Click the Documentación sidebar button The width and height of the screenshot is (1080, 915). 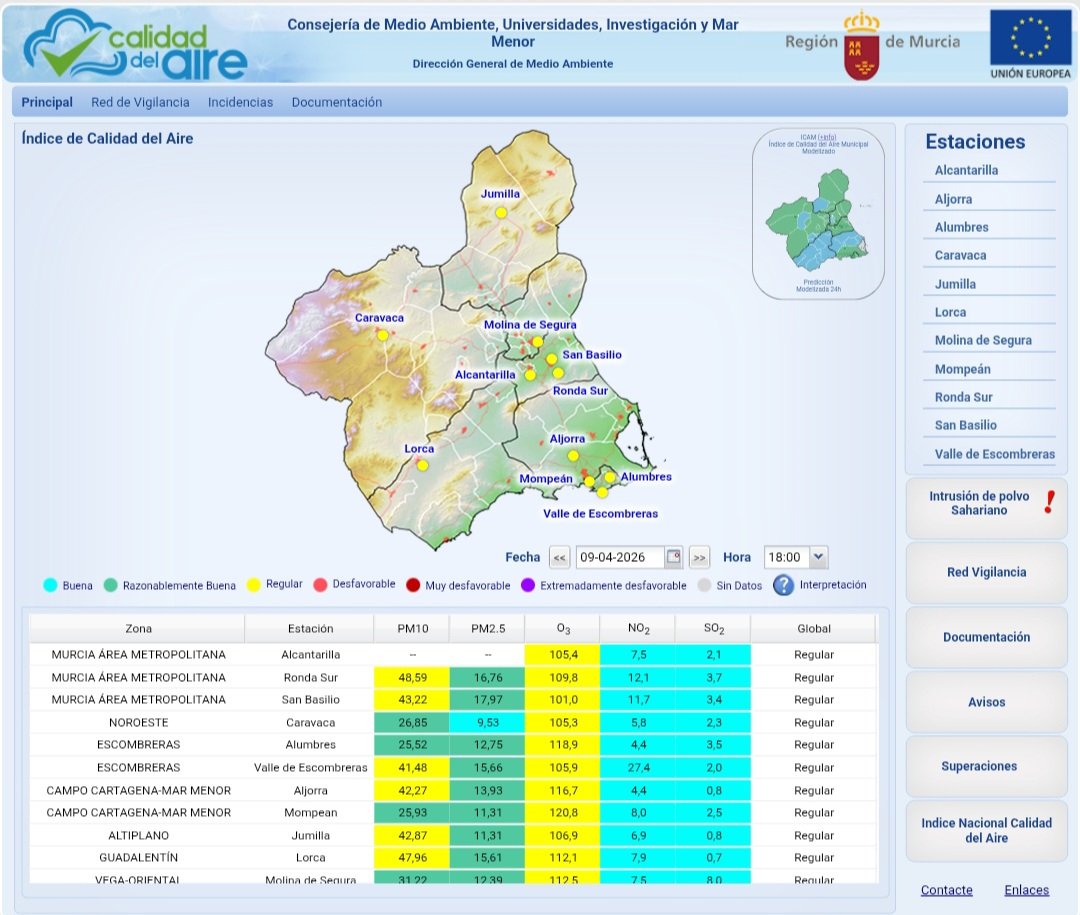(x=986, y=637)
